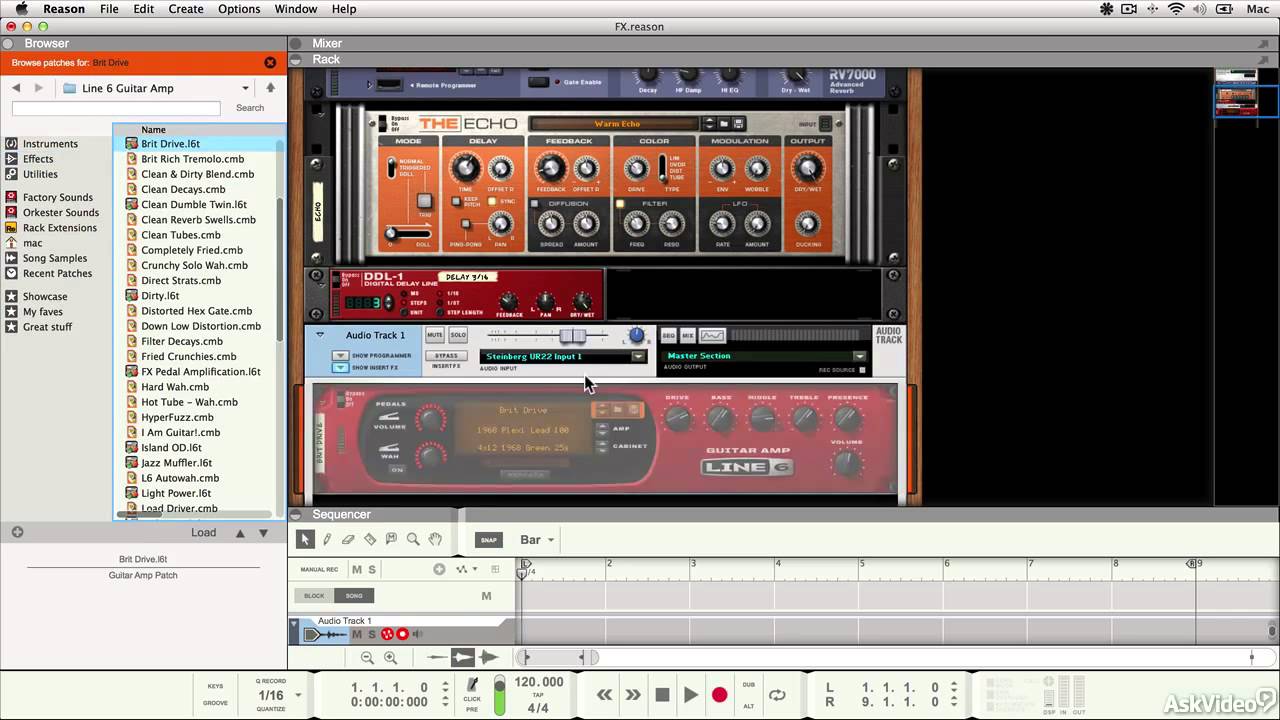Viewport: 1280px width, 720px height.
Task: Open the Audio Output Master Section dropdown
Action: coord(765,356)
